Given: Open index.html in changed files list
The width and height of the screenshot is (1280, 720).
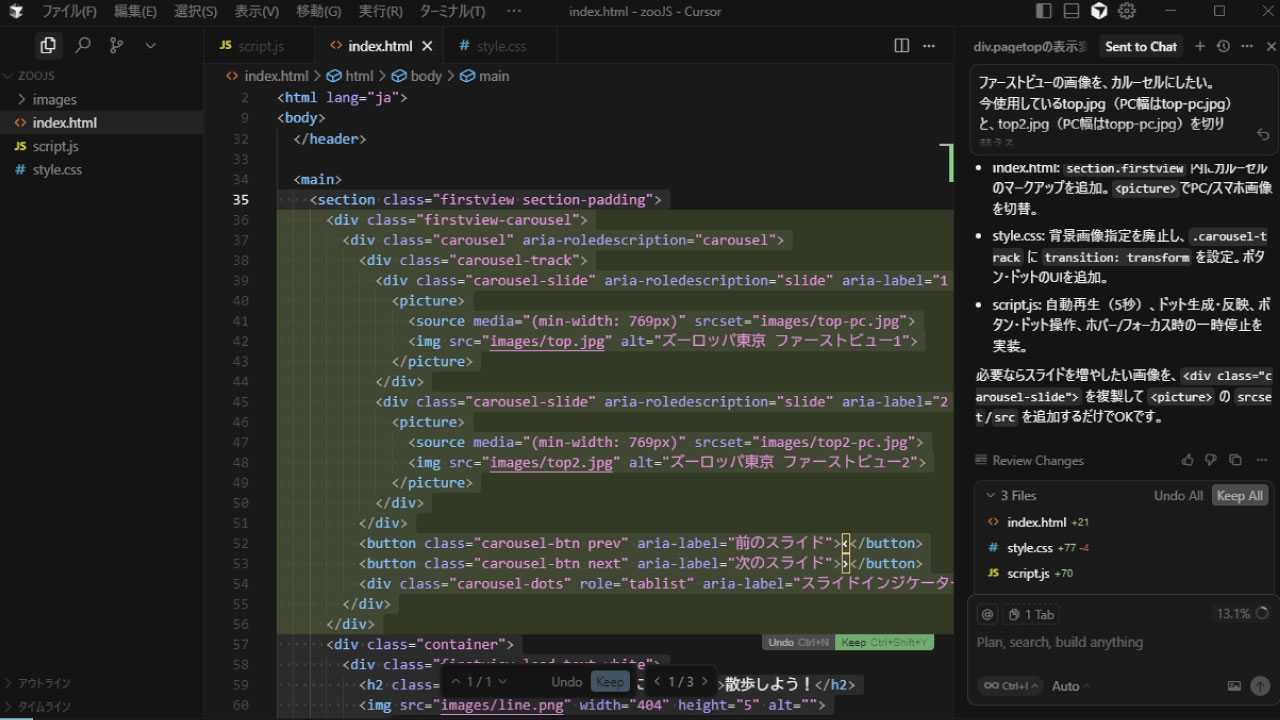Looking at the screenshot, I should point(1125,522).
